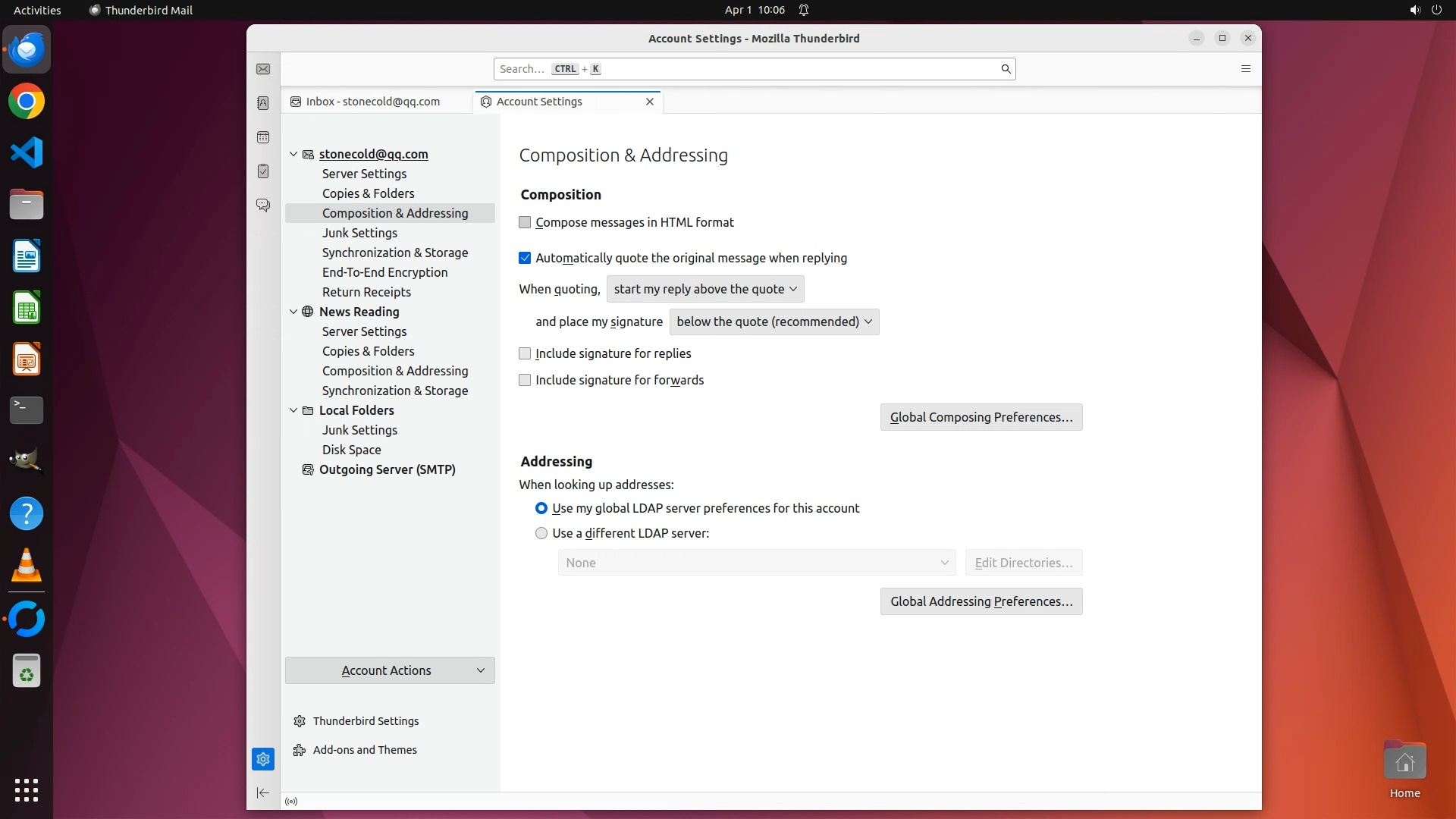Screen dimensions: 1456x819
Task: Open the Mail space icon
Action: (x=263, y=69)
